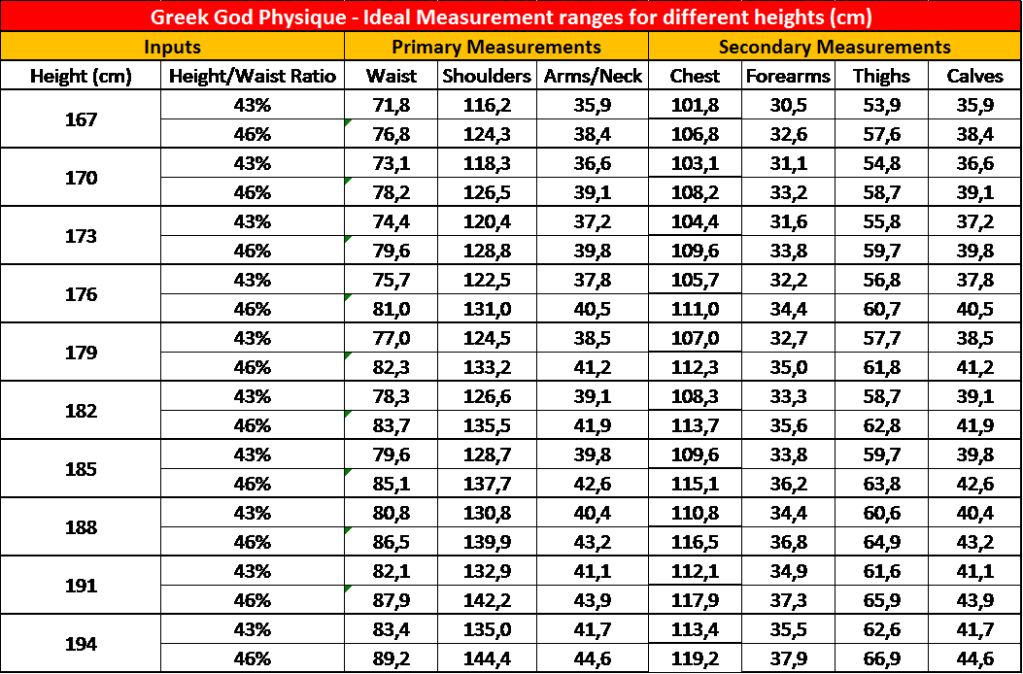Image resolution: width=1023 pixels, height=674 pixels.
Task: Click the Shoulders value 131,0
Action: 487,309
